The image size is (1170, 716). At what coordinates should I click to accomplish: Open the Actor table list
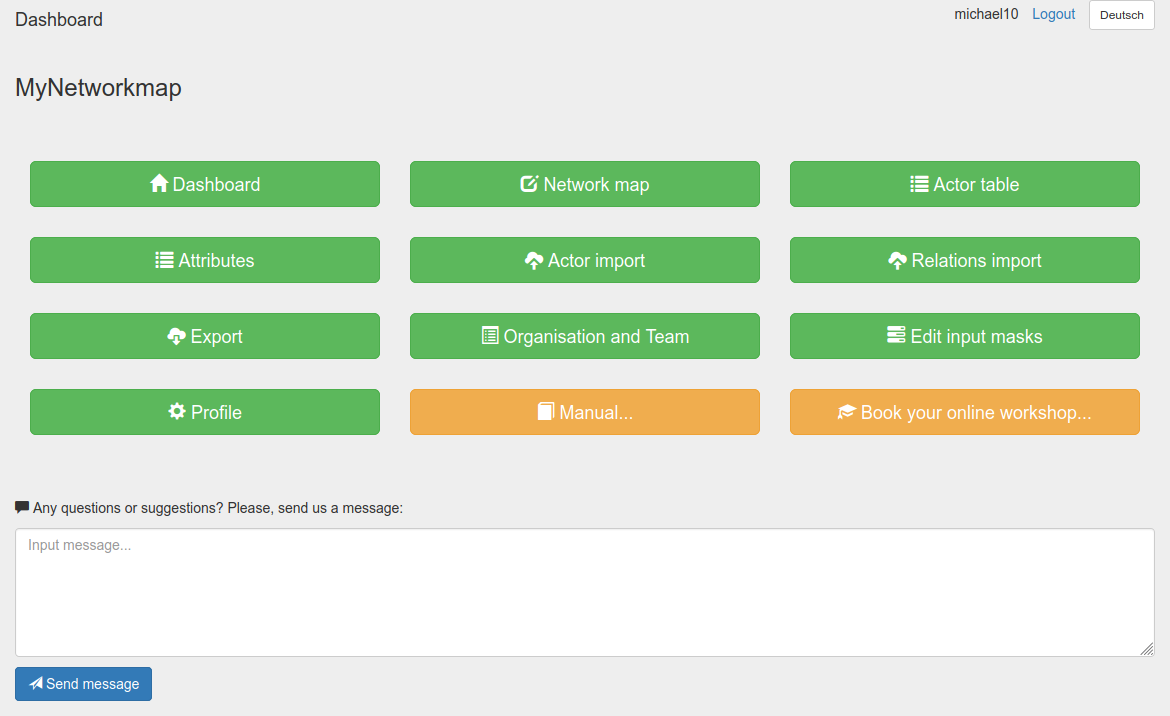click(964, 184)
